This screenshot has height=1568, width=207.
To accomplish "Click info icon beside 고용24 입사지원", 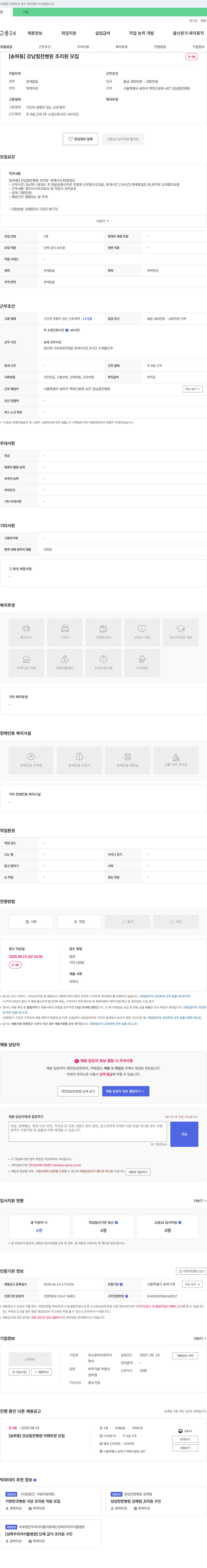I will 180,1222.
